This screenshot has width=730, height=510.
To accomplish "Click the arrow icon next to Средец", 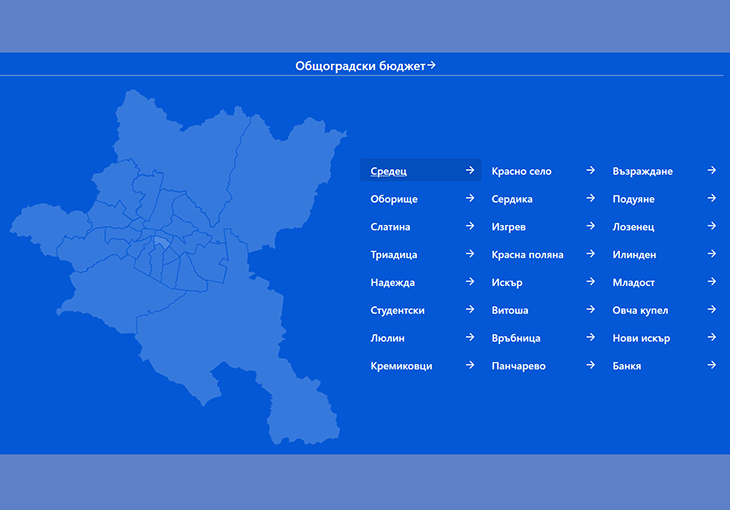I will [x=469, y=171].
